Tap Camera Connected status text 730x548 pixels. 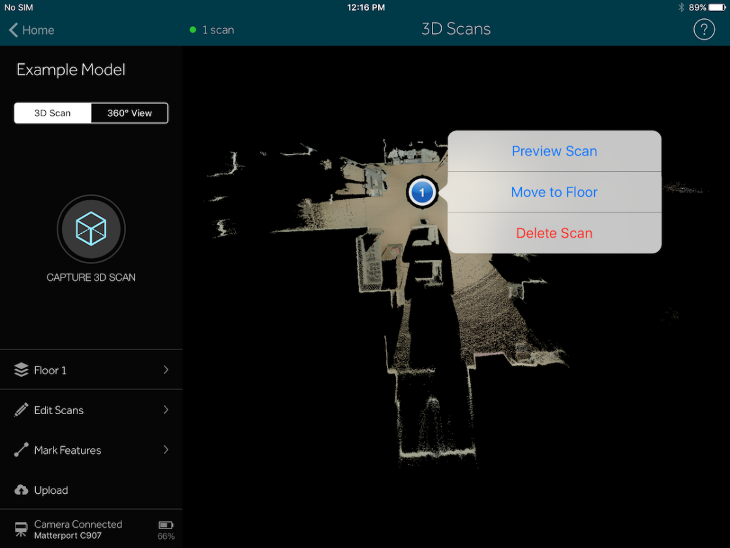(78, 524)
